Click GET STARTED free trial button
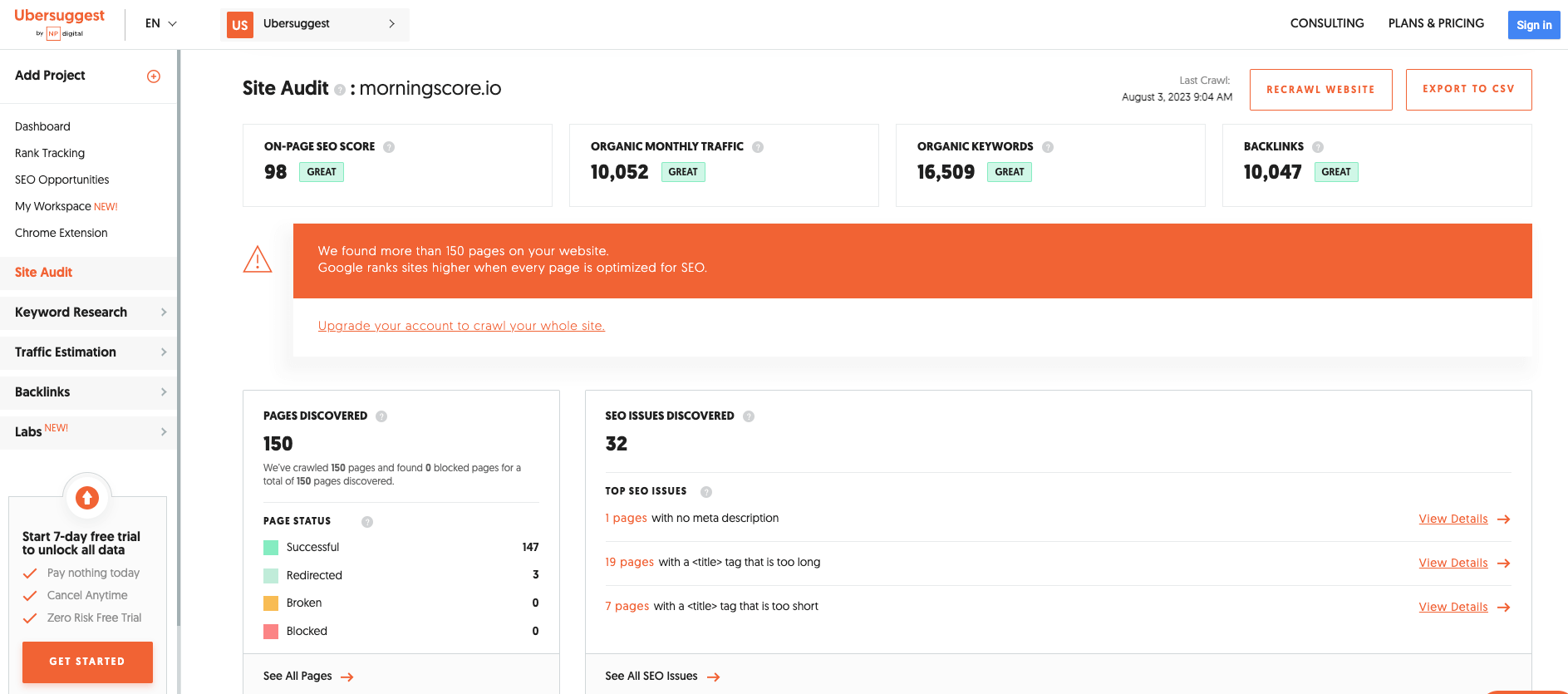Viewport: 1568px width, 694px height. [x=87, y=662]
